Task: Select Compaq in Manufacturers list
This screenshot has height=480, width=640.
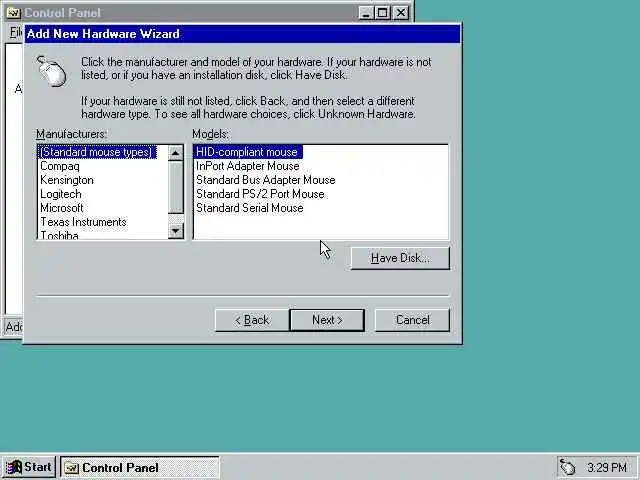Action: 60,166
